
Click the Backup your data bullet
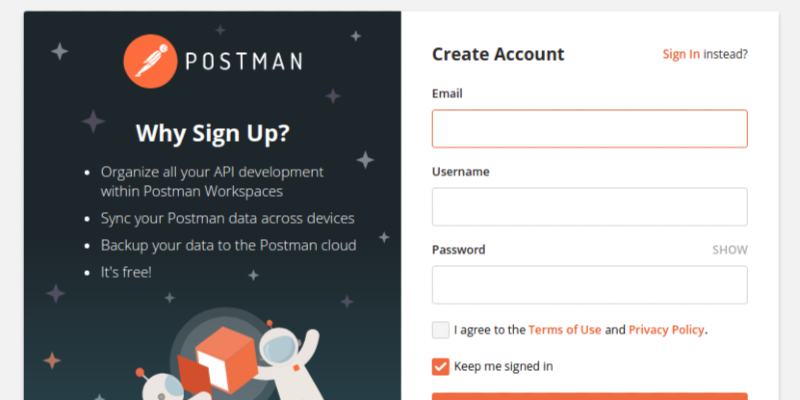[x=228, y=244]
